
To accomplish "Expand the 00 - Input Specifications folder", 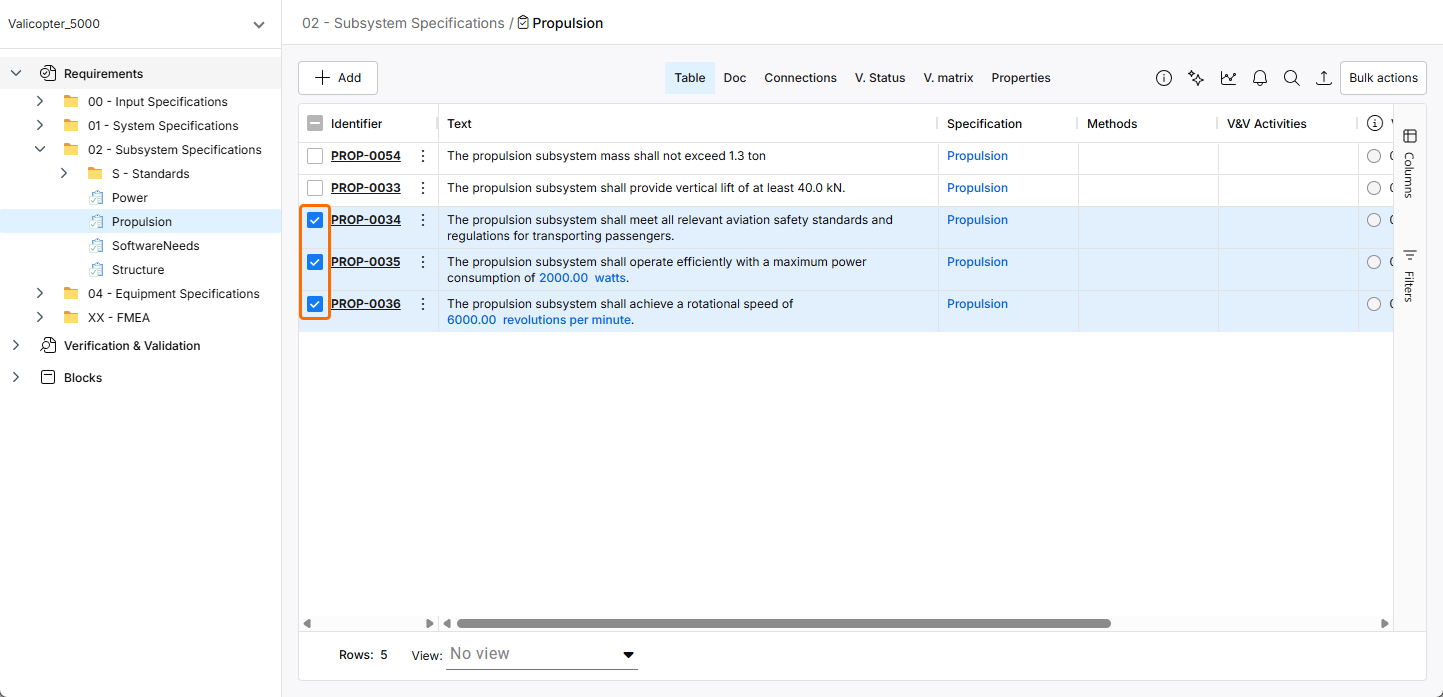I will tap(40, 102).
